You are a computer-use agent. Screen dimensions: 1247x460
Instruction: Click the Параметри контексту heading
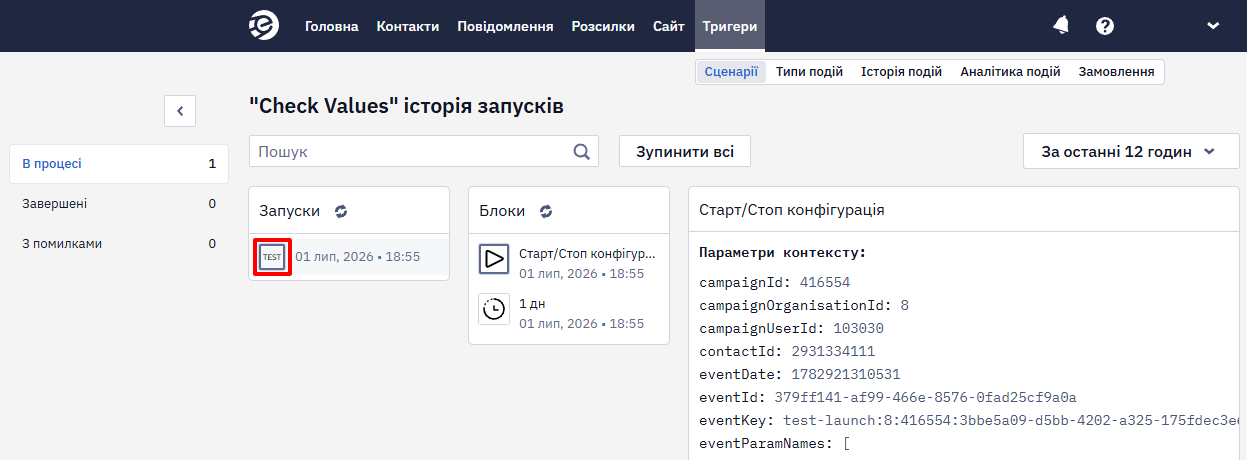tap(783, 253)
